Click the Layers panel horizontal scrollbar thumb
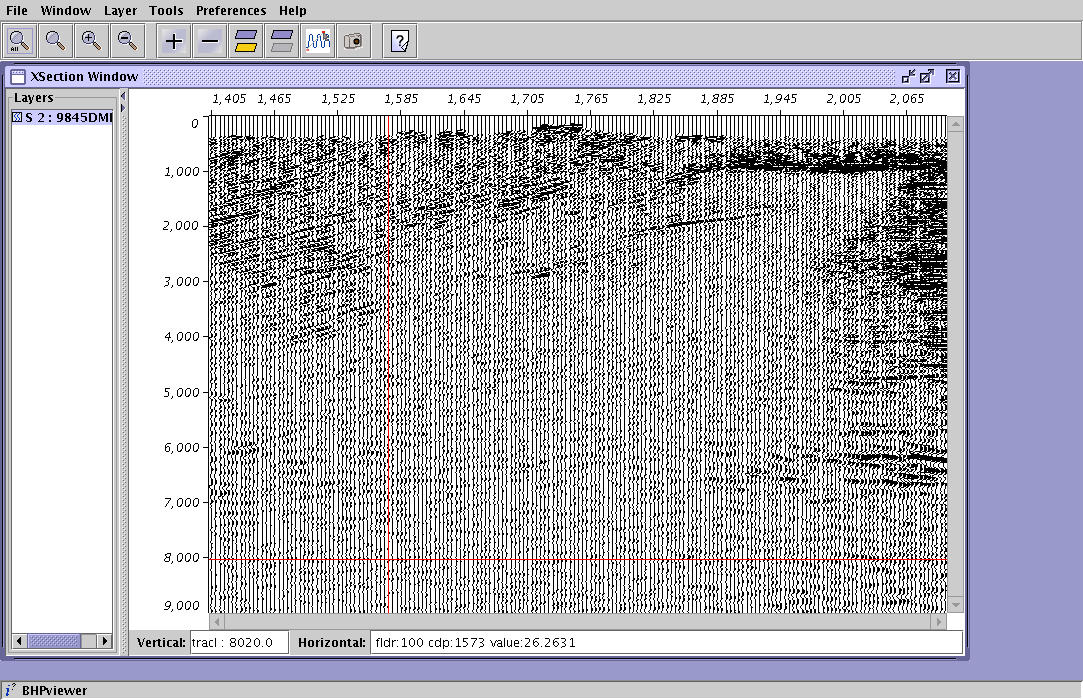The width and height of the screenshot is (1083, 700). (54, 641)
